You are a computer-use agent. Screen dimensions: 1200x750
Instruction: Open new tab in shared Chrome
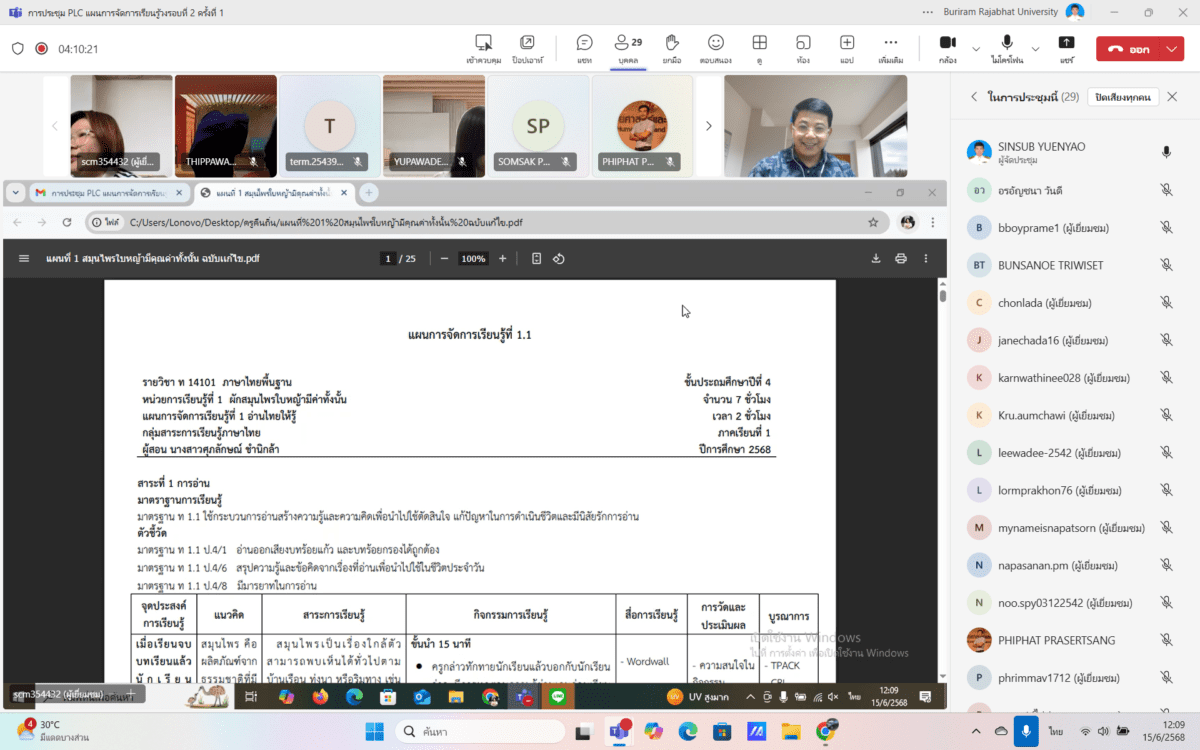coord(369,193)
